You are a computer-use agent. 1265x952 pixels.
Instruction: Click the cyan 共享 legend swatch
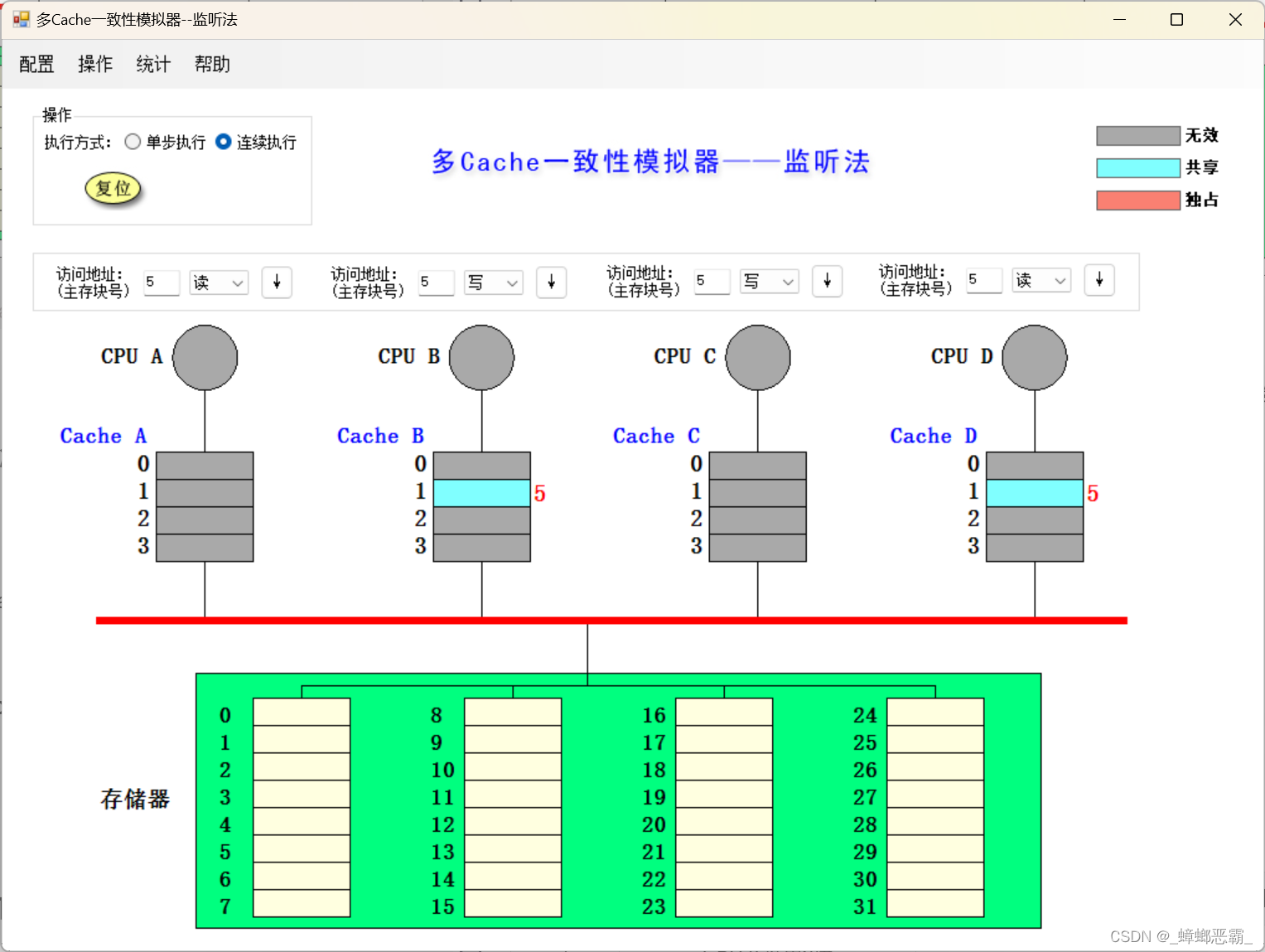click(x=1137, y=168)
